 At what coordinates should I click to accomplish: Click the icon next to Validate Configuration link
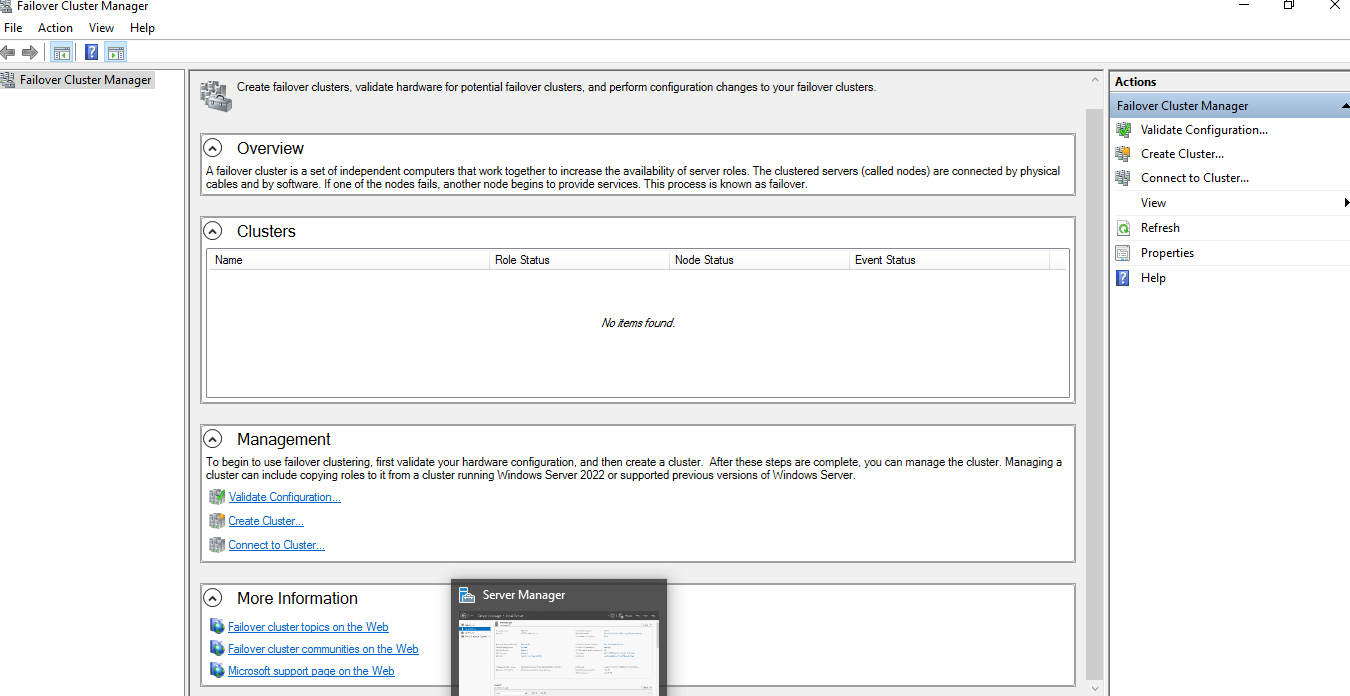point(217,497)
